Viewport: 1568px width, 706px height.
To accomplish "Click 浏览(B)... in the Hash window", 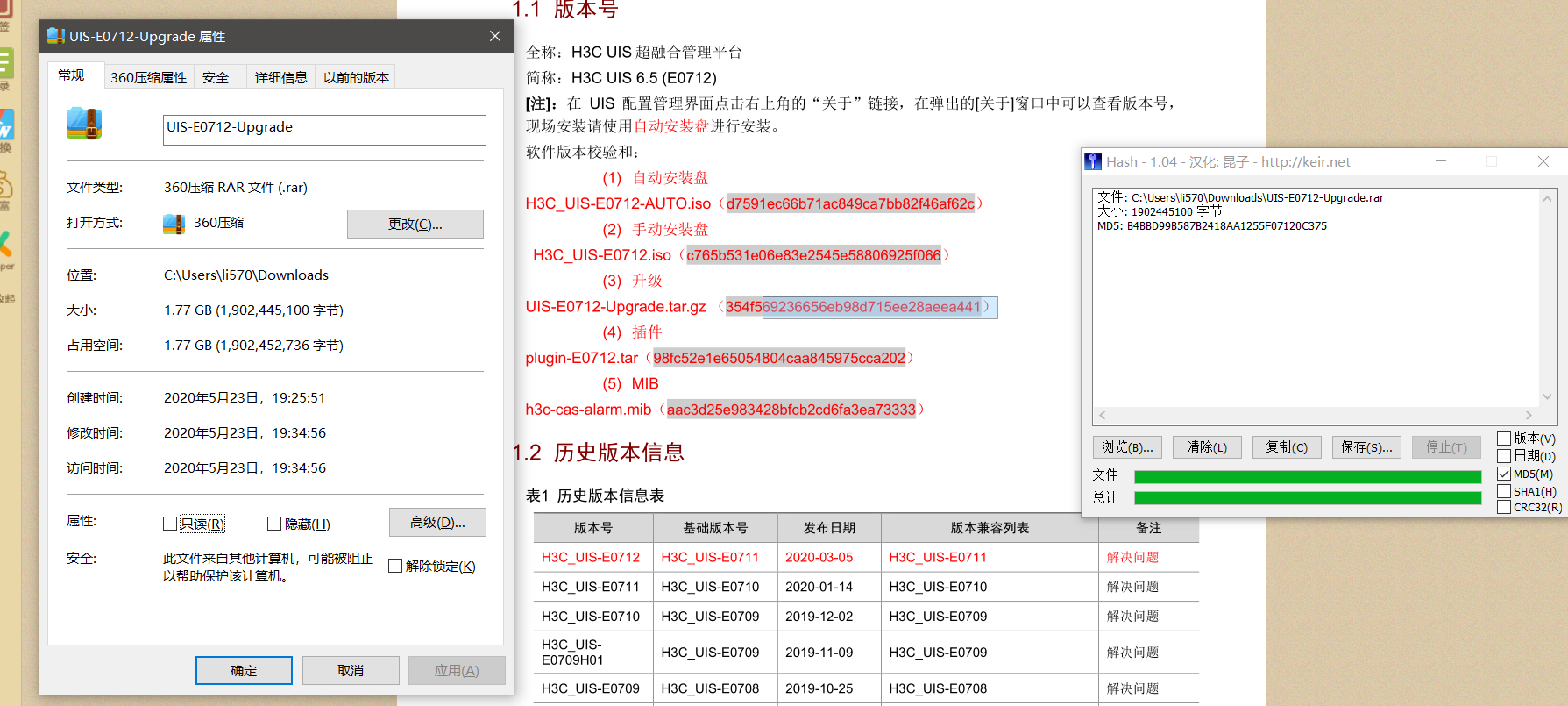I will (x=1128, y=447).
